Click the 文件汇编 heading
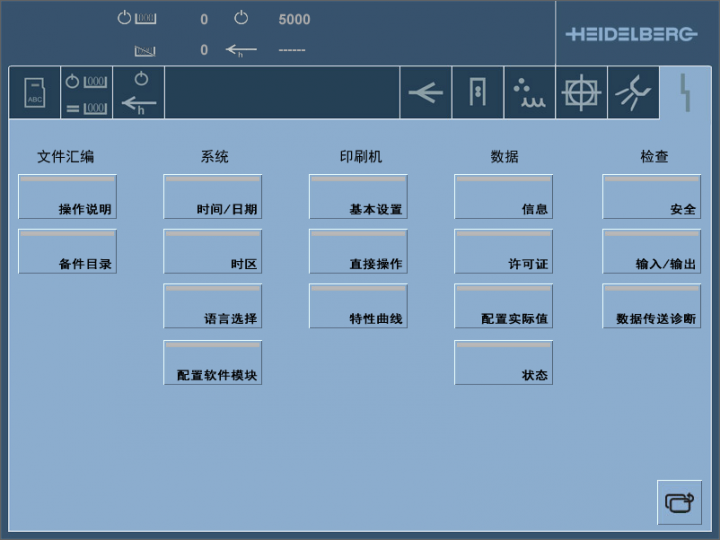The width and height of the screenshot is (720, 540). pos(66,157)
